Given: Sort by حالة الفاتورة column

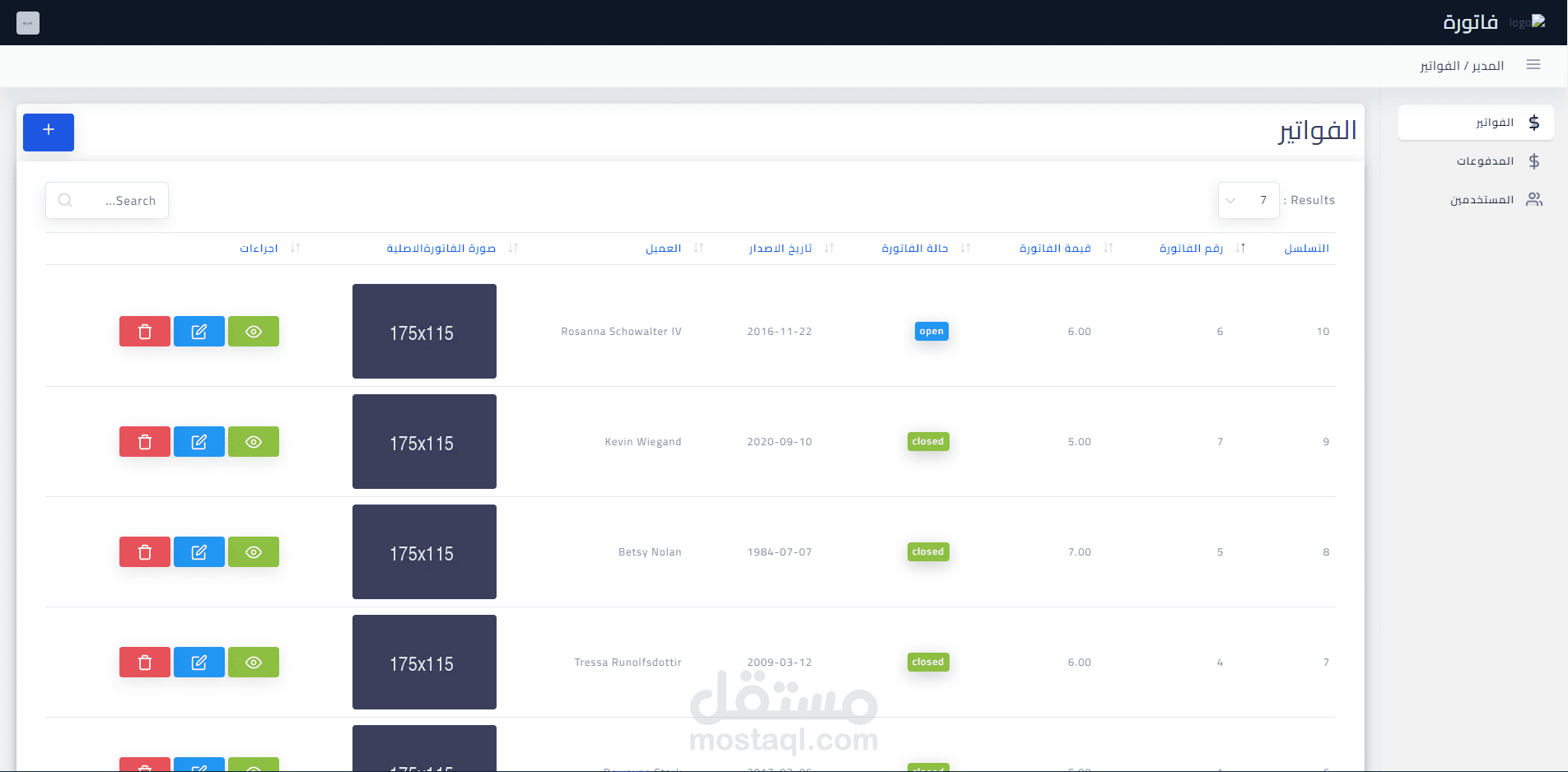Looking at the screenshot, I should click(915, 248).
